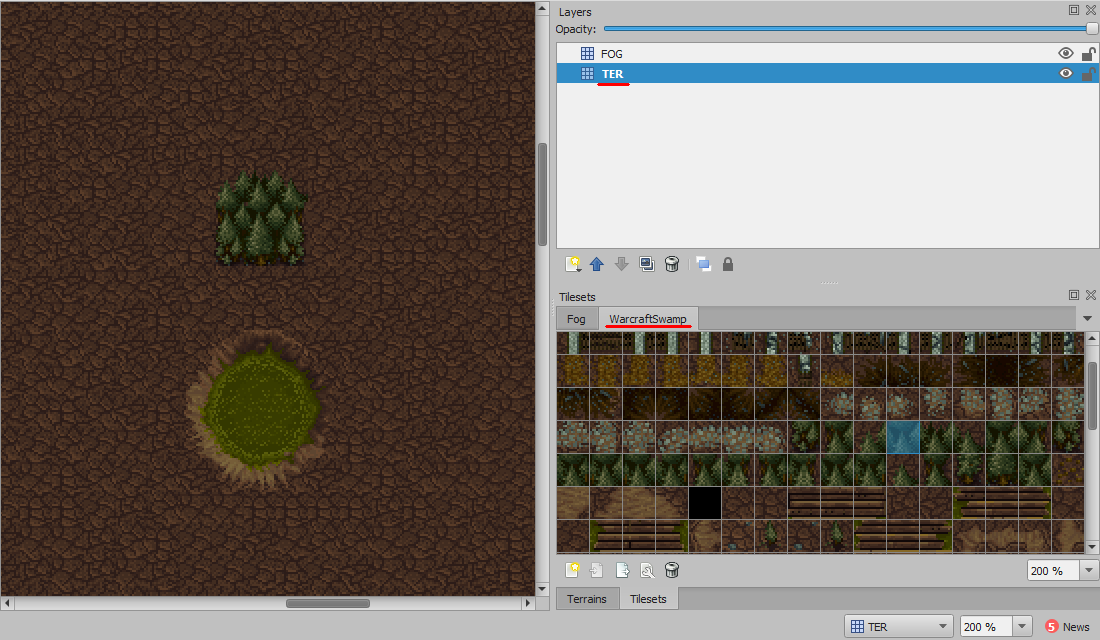Click the map scroll-down arrow button
1100x640 pixels.
(x=542, y=589)
